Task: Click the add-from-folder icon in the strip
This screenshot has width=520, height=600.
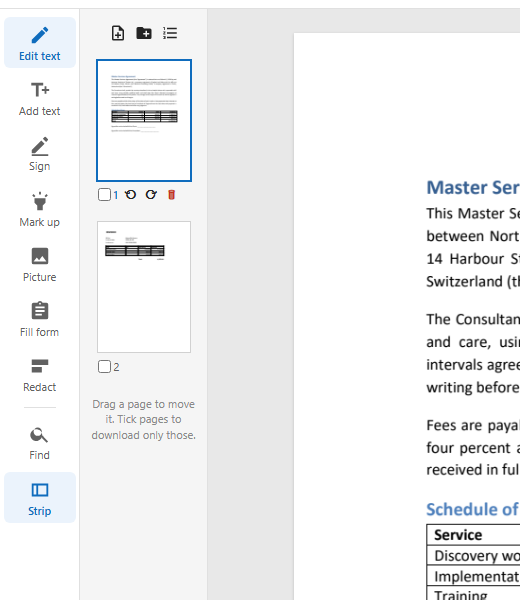Action: tap(144, 33)
